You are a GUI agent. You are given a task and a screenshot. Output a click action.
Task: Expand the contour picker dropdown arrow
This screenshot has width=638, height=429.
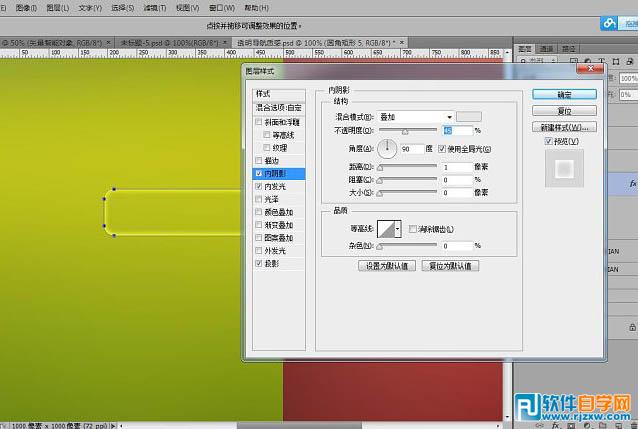click(398, 229)
